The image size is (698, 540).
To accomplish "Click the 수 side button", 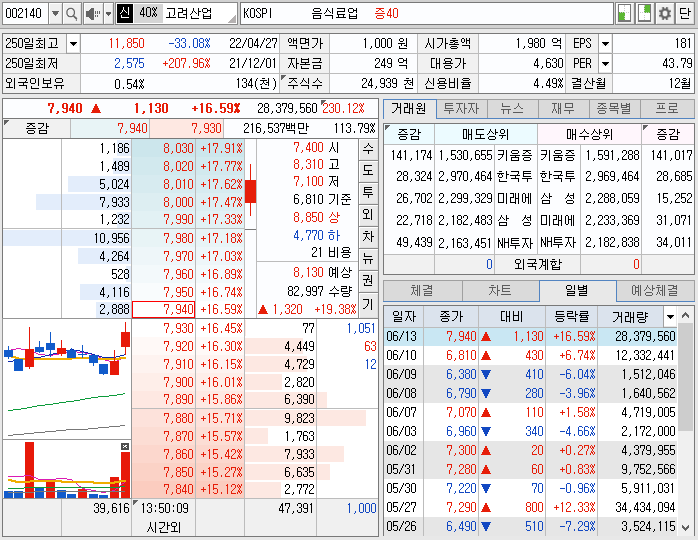I will click(368, 149).
